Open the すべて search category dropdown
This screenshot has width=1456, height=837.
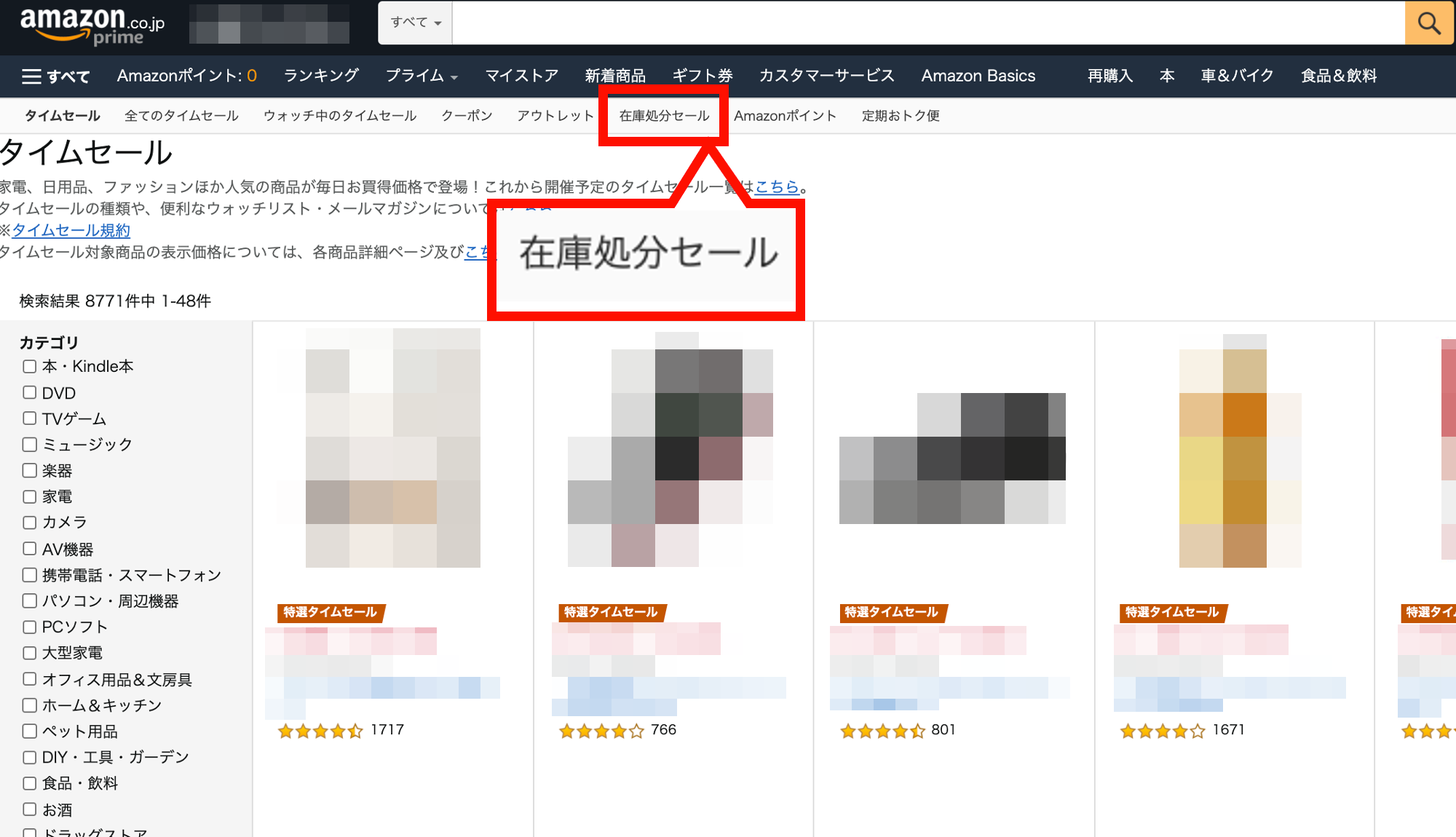point(414,23)
